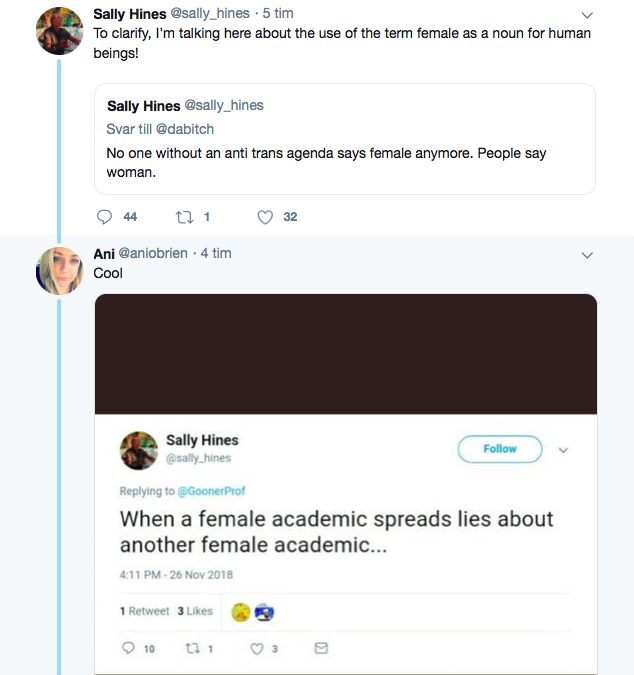Open Ani's profile picture
This screenshot has height=675, width=634.
tap(59, 271)
